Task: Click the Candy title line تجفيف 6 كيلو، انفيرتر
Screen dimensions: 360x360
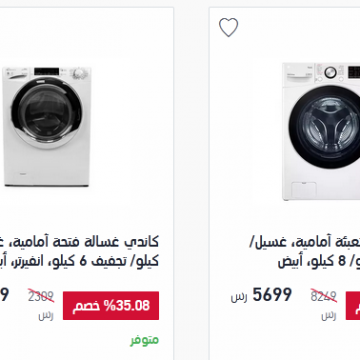Action: click(79, 261)
